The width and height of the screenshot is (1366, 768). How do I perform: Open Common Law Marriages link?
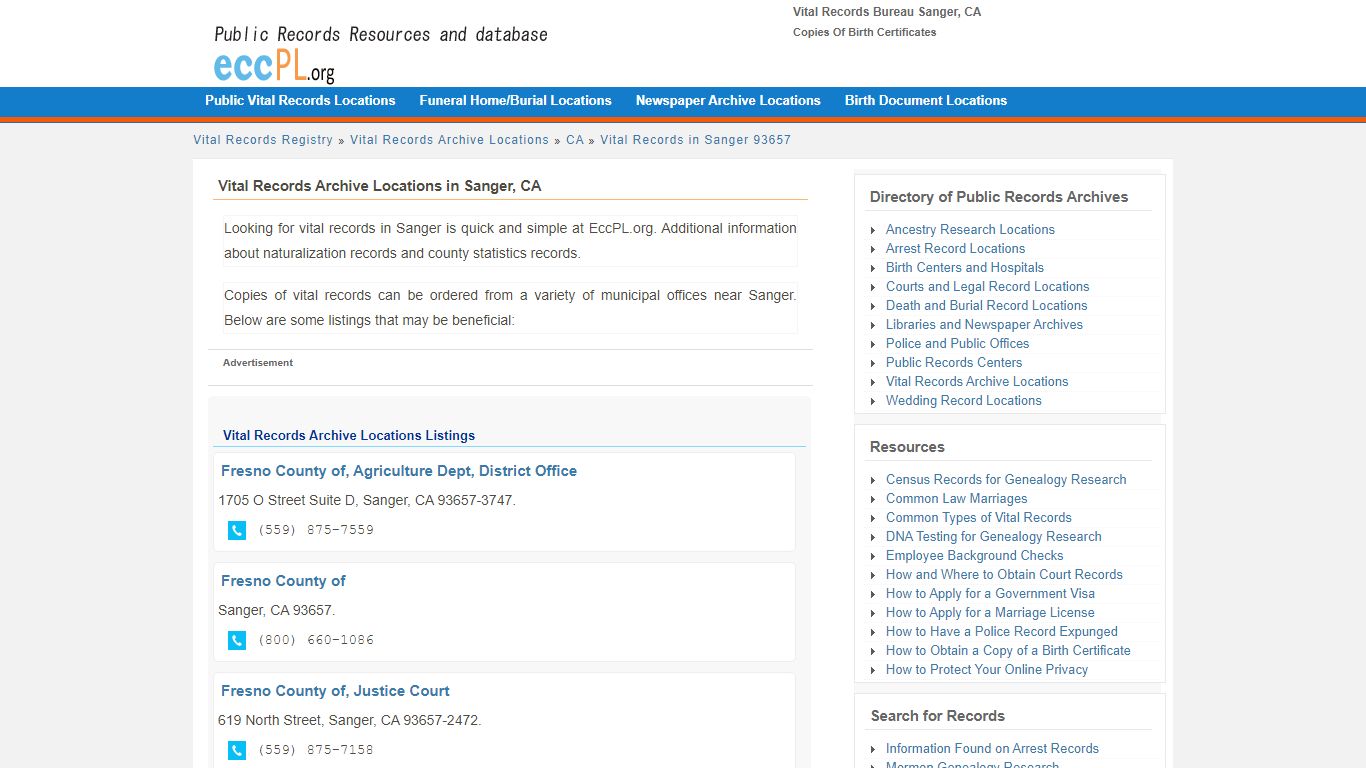pyautogui.click(x=956, y=498)
